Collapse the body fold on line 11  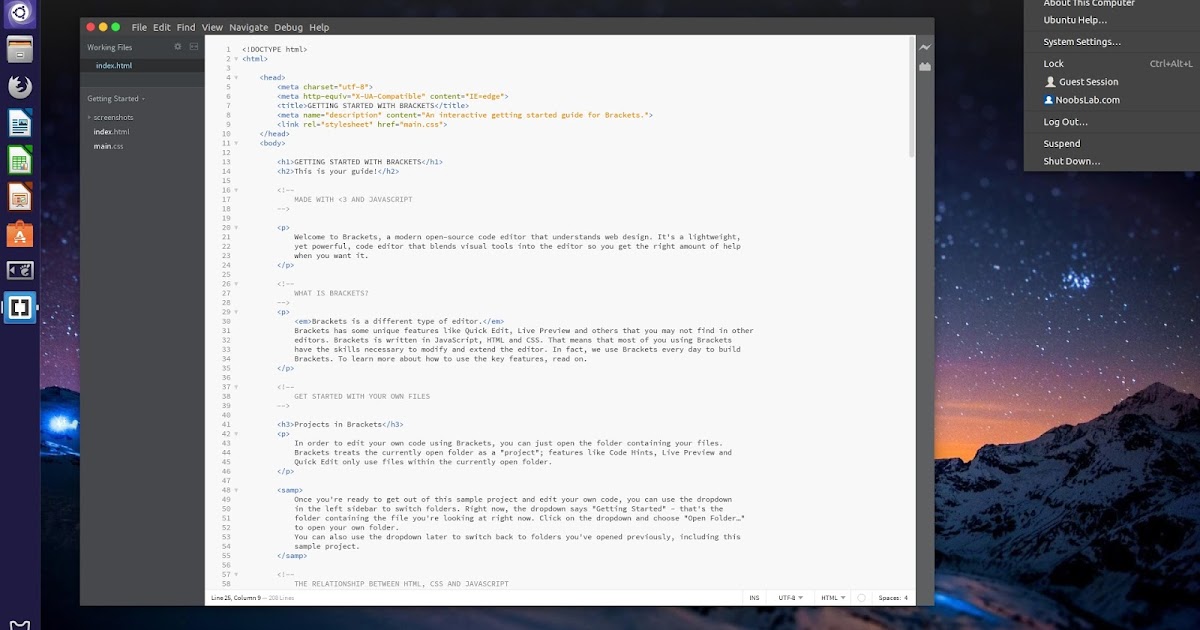236,143
